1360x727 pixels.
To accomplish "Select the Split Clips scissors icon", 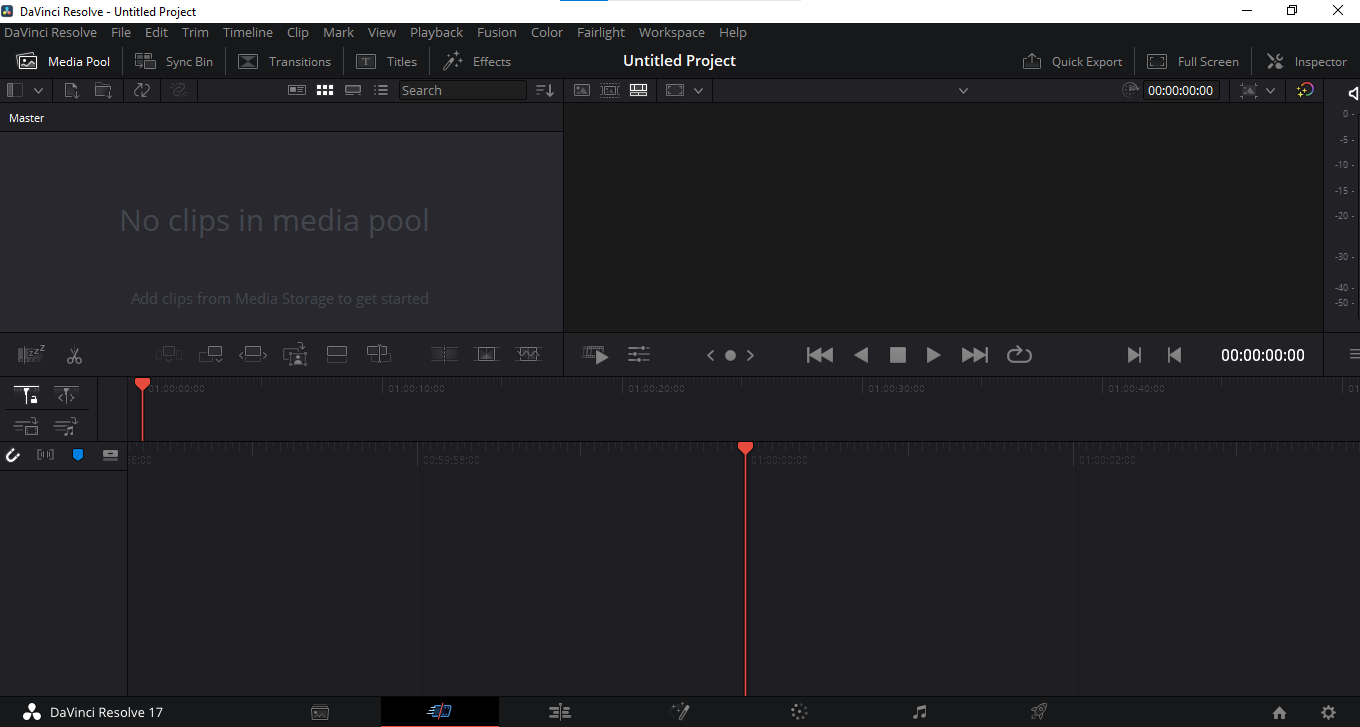I will click(74, 354).
